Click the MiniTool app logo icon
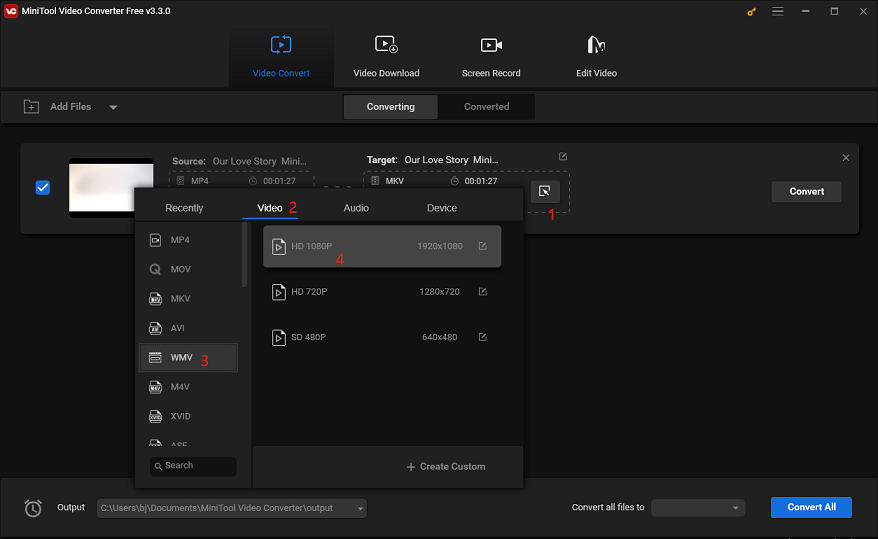This screenshot has width=878, height=539. (x=11, y=11)
